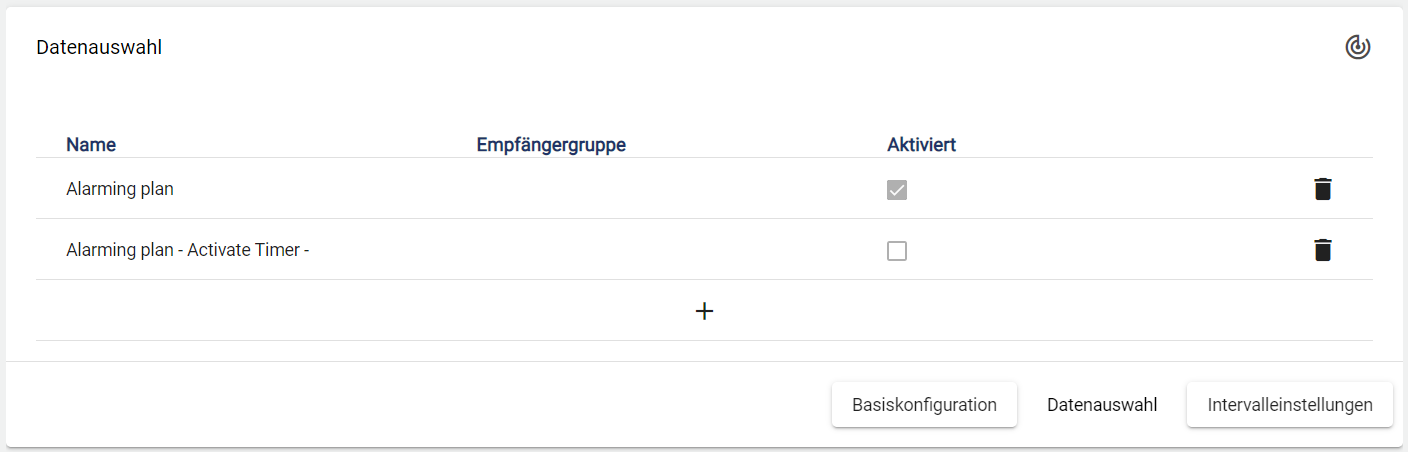Screen dimensions: 1408x452
Task: Enable Aktiviert for Activate Timer plan
Action: coord(897,251)
